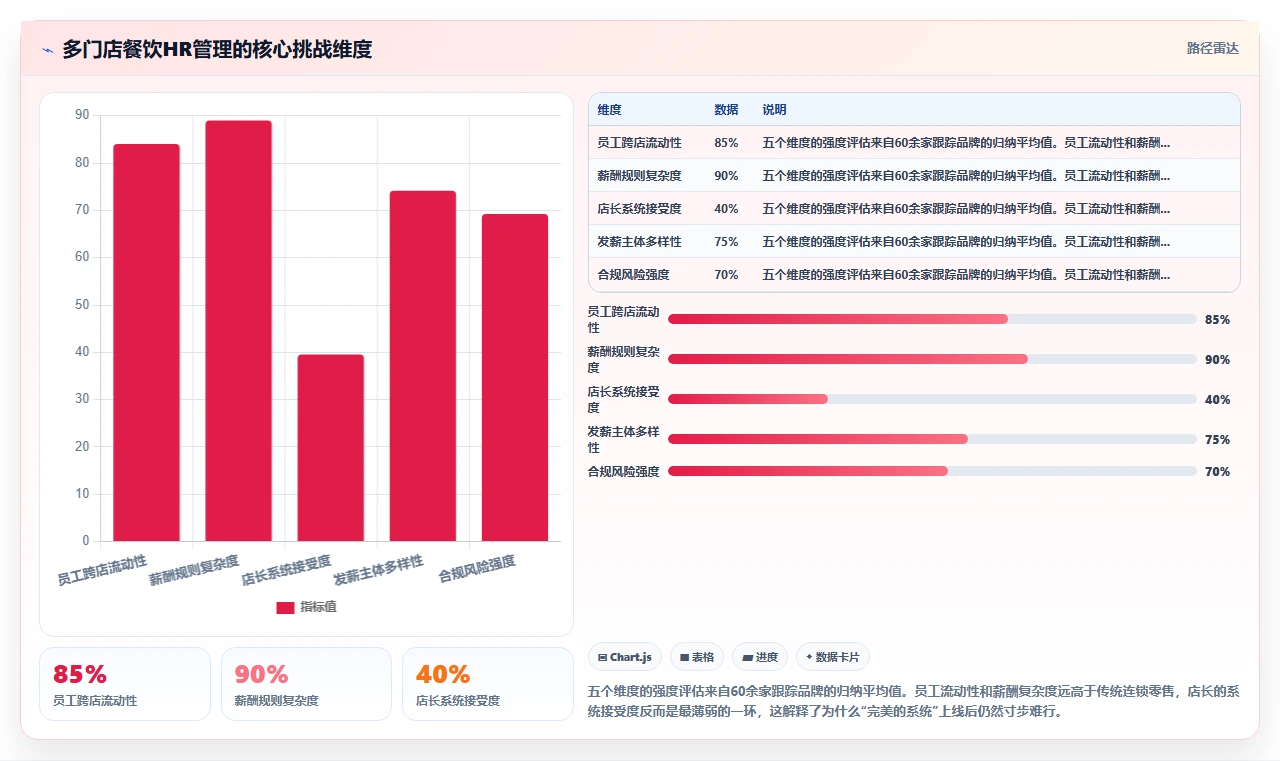This screenshot has width=1280, height=761.
Task: Click the page title 多门店餐饮HR管理的核心挑战维度
Action: click(217, 50)
